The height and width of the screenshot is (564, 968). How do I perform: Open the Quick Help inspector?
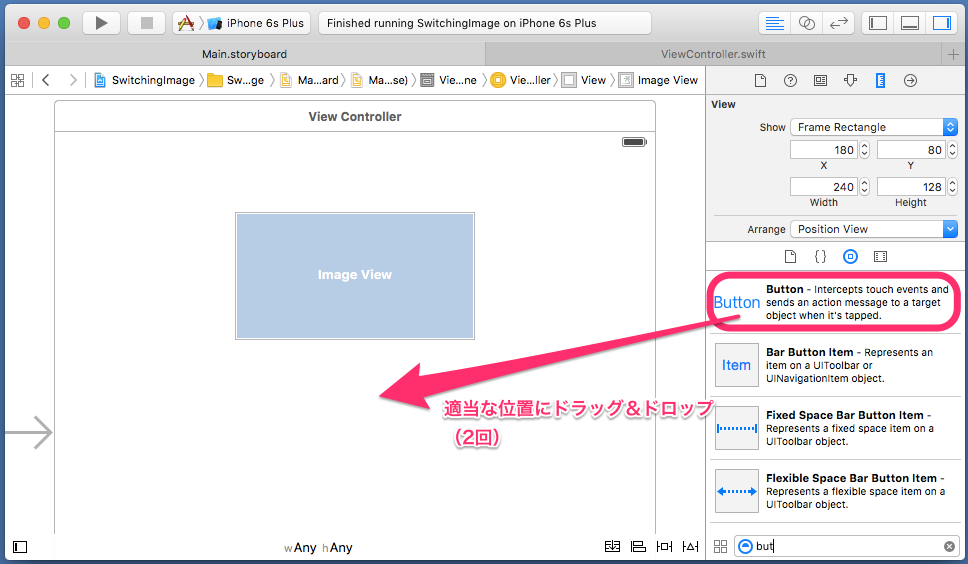coord(790,81)
